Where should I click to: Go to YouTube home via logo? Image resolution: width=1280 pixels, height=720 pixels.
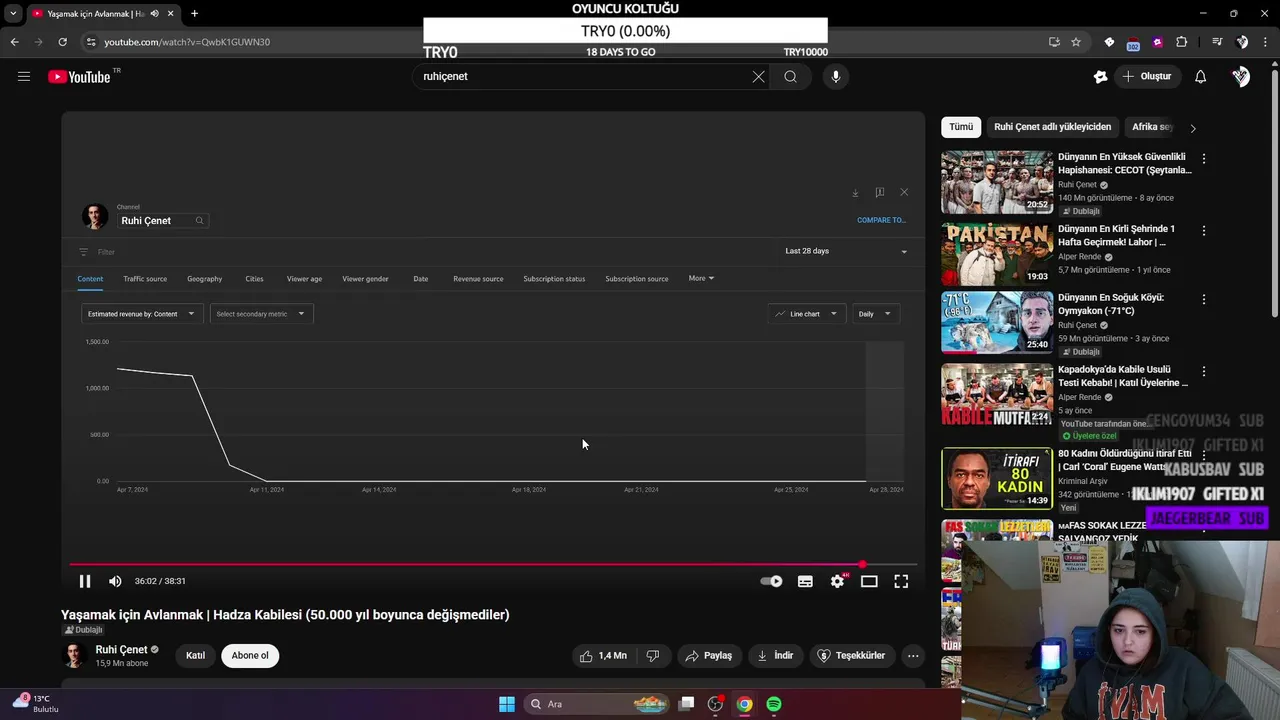[80, 77]
